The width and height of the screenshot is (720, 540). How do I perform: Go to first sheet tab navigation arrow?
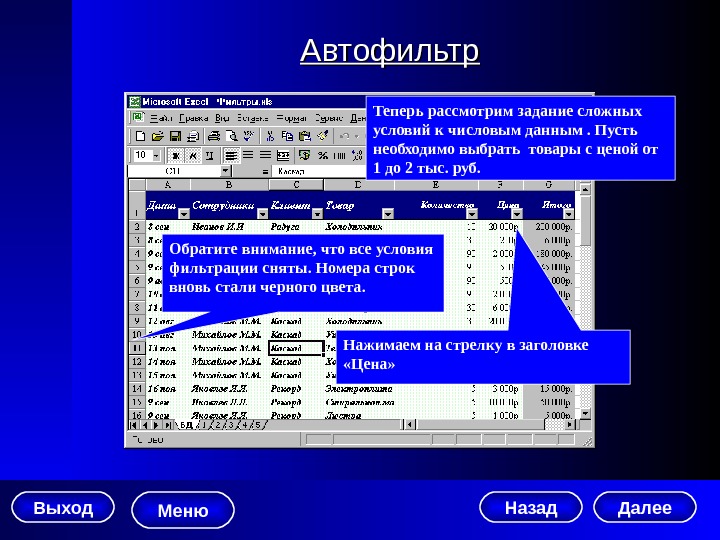point(134,425)
